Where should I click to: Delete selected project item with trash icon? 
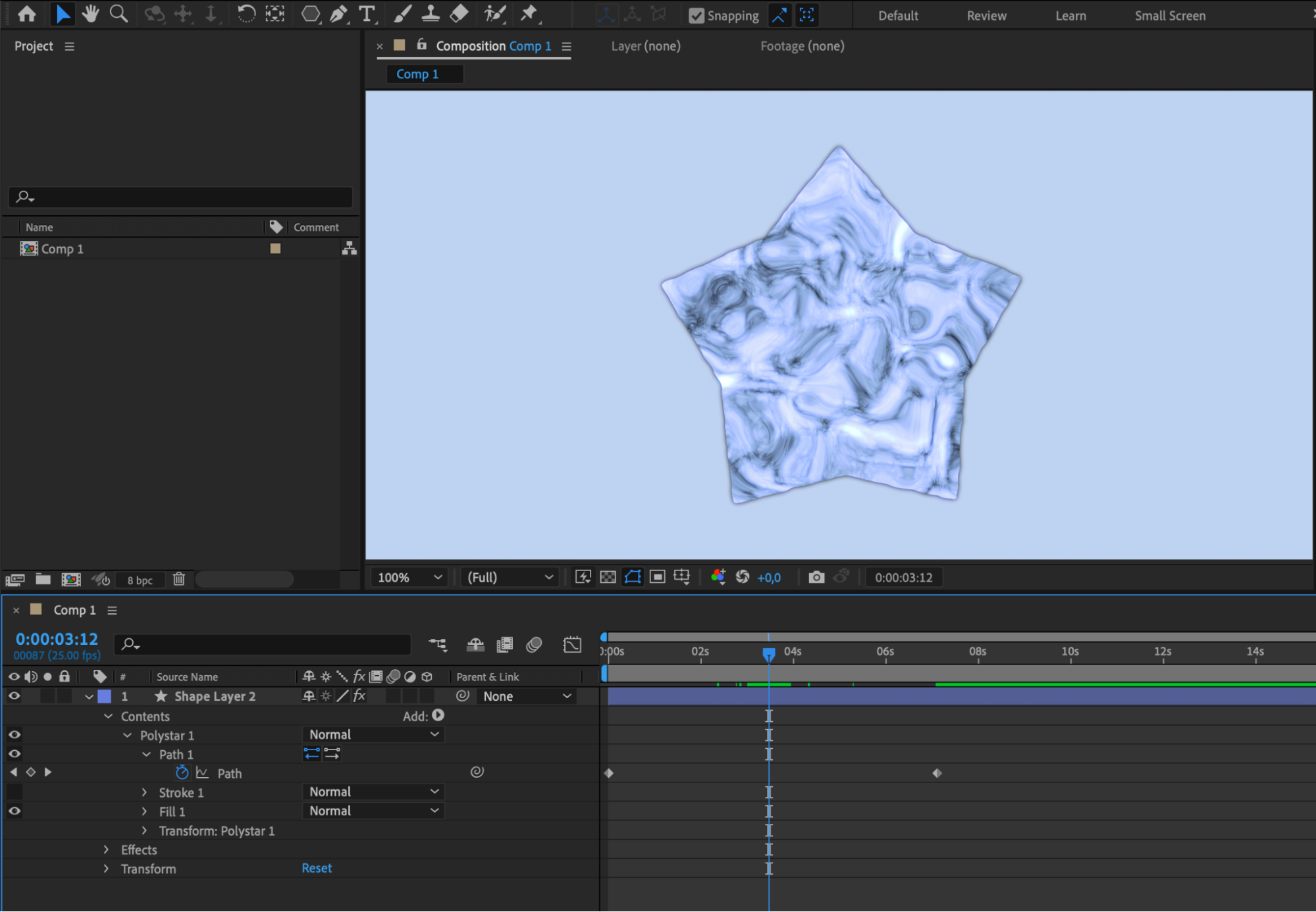178,579
